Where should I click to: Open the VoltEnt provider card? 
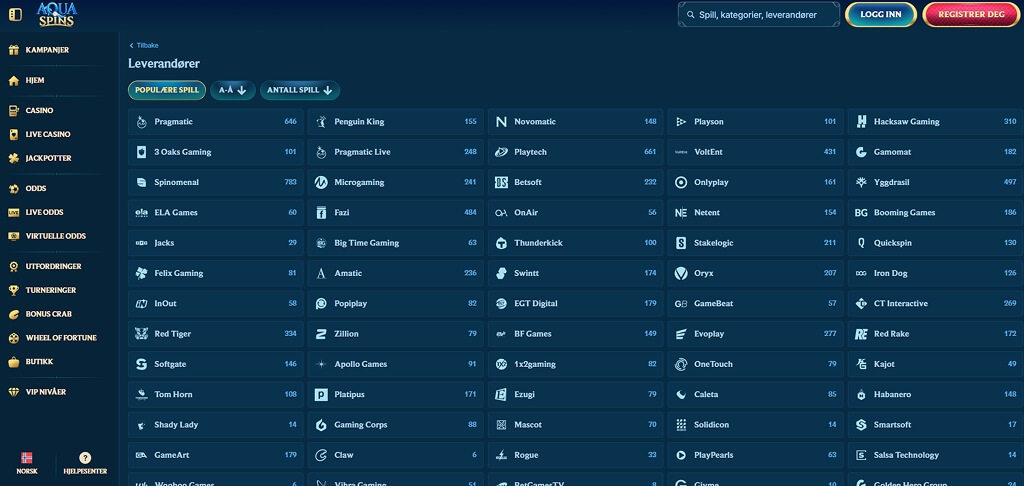(x=755, y=152)
